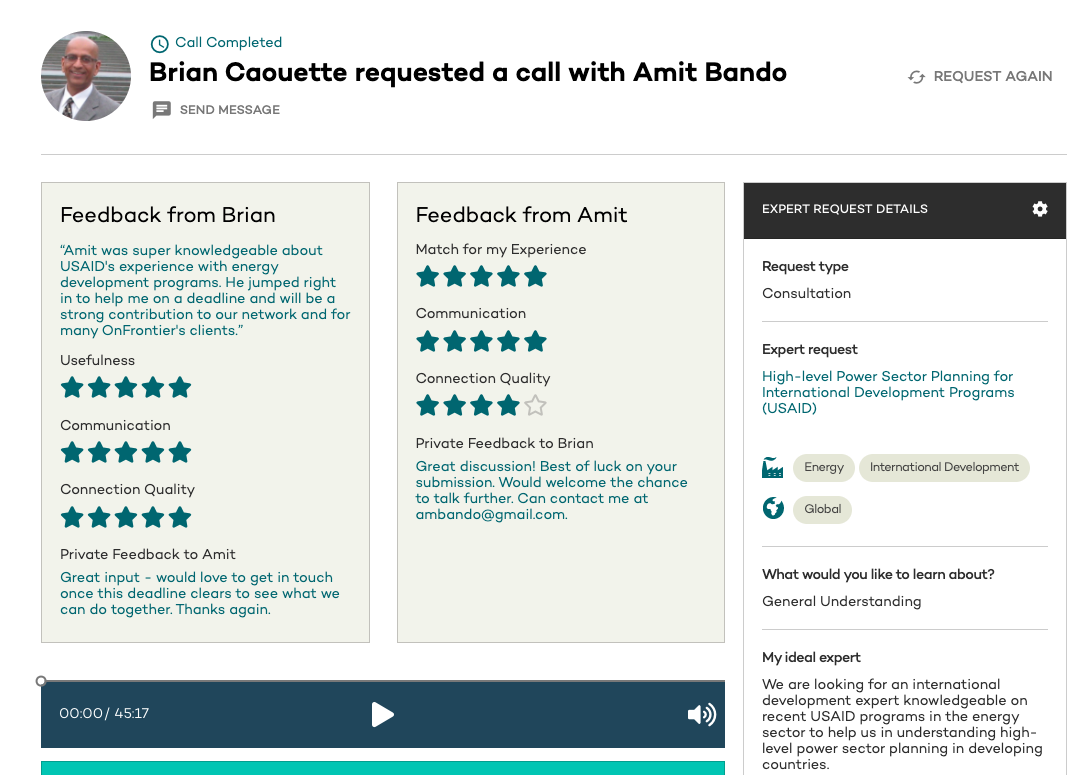Click the empty fifth Connection Quality star
Screen dimensions: 1080x775
tap(535, 406)
